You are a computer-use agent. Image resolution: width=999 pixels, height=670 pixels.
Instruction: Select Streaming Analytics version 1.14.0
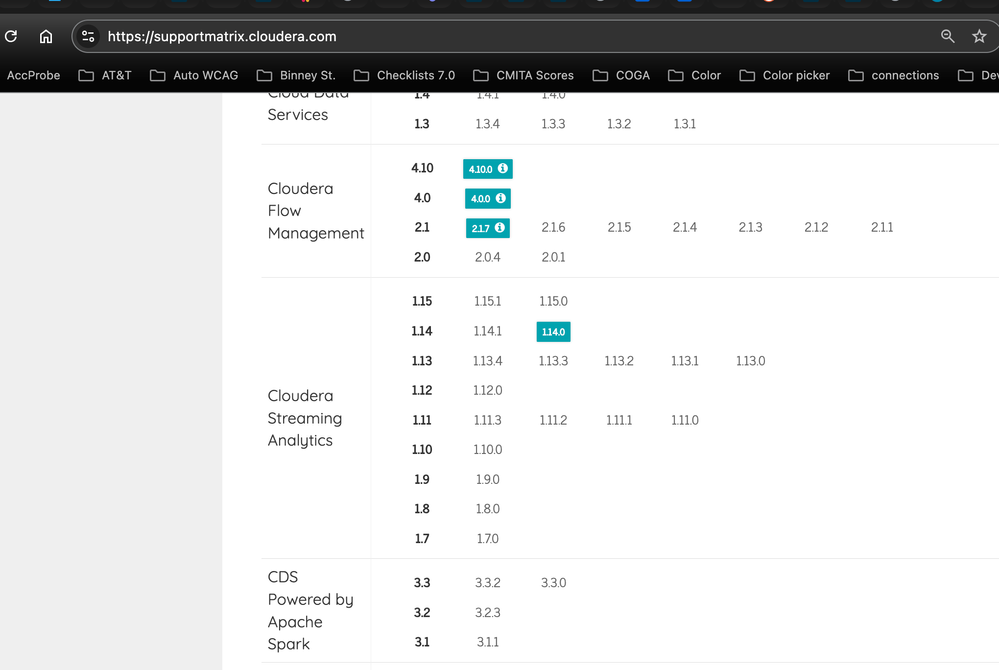(x=553, y=332)
